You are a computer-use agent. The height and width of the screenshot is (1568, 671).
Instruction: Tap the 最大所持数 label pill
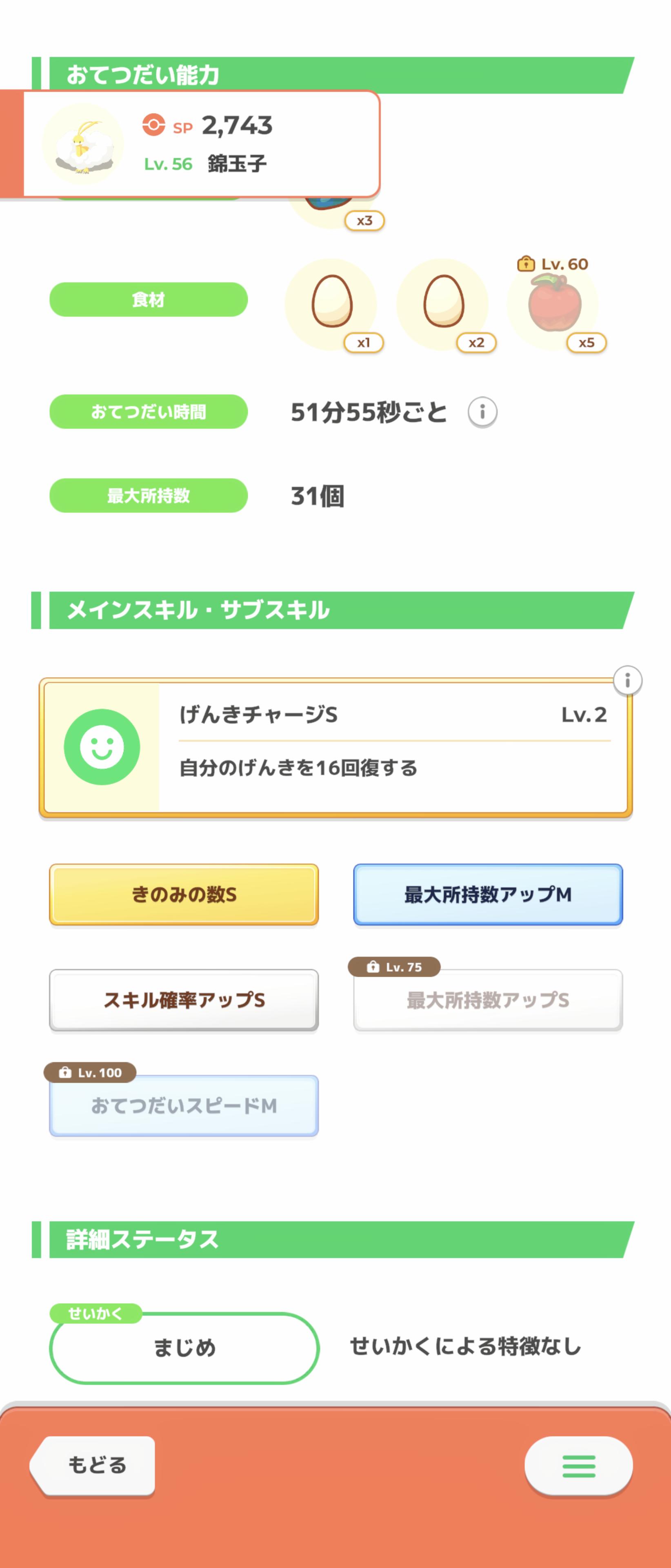coord(149,495)
